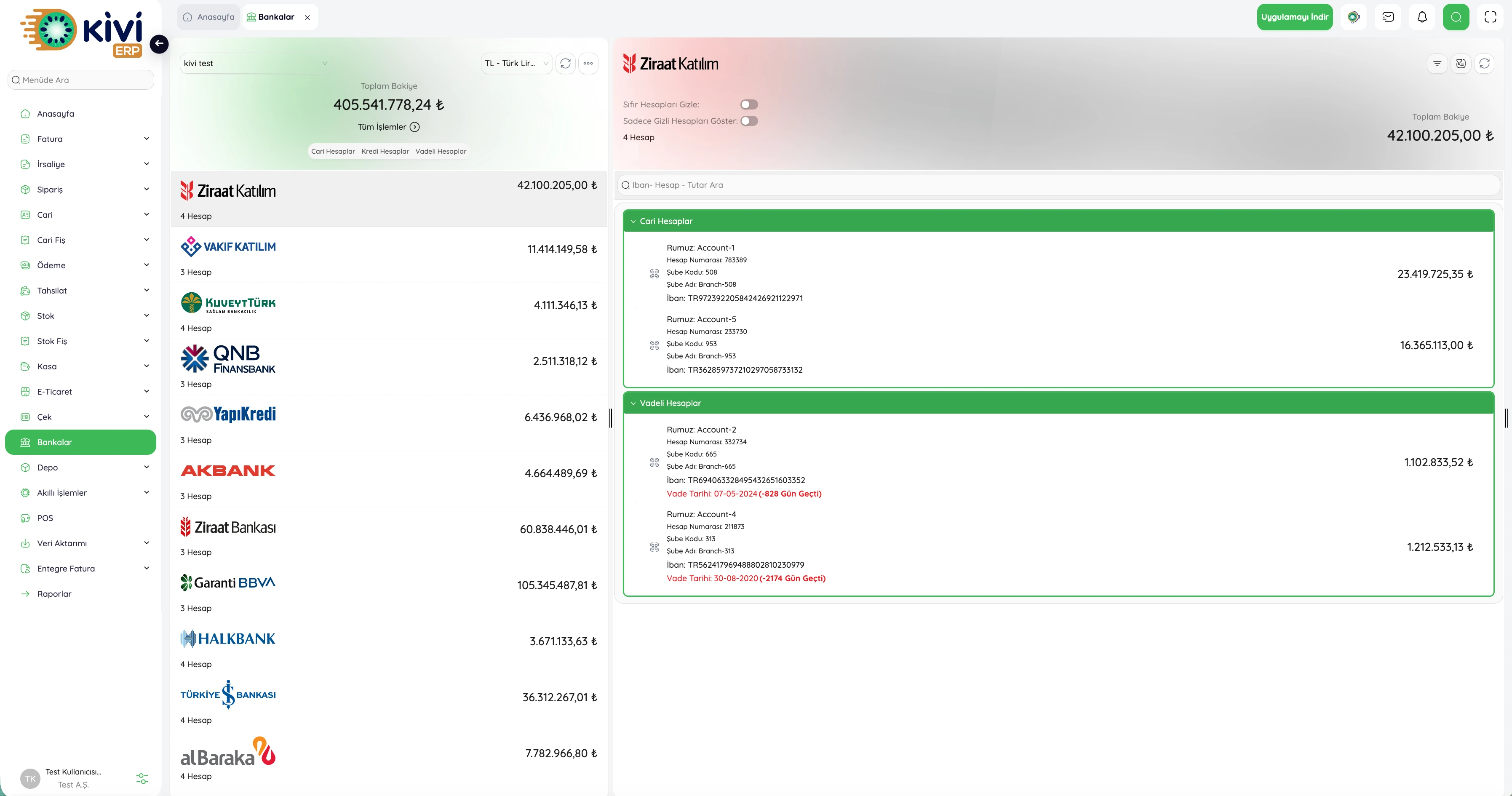Select the Ziraat Bankası row

[389, 535]
